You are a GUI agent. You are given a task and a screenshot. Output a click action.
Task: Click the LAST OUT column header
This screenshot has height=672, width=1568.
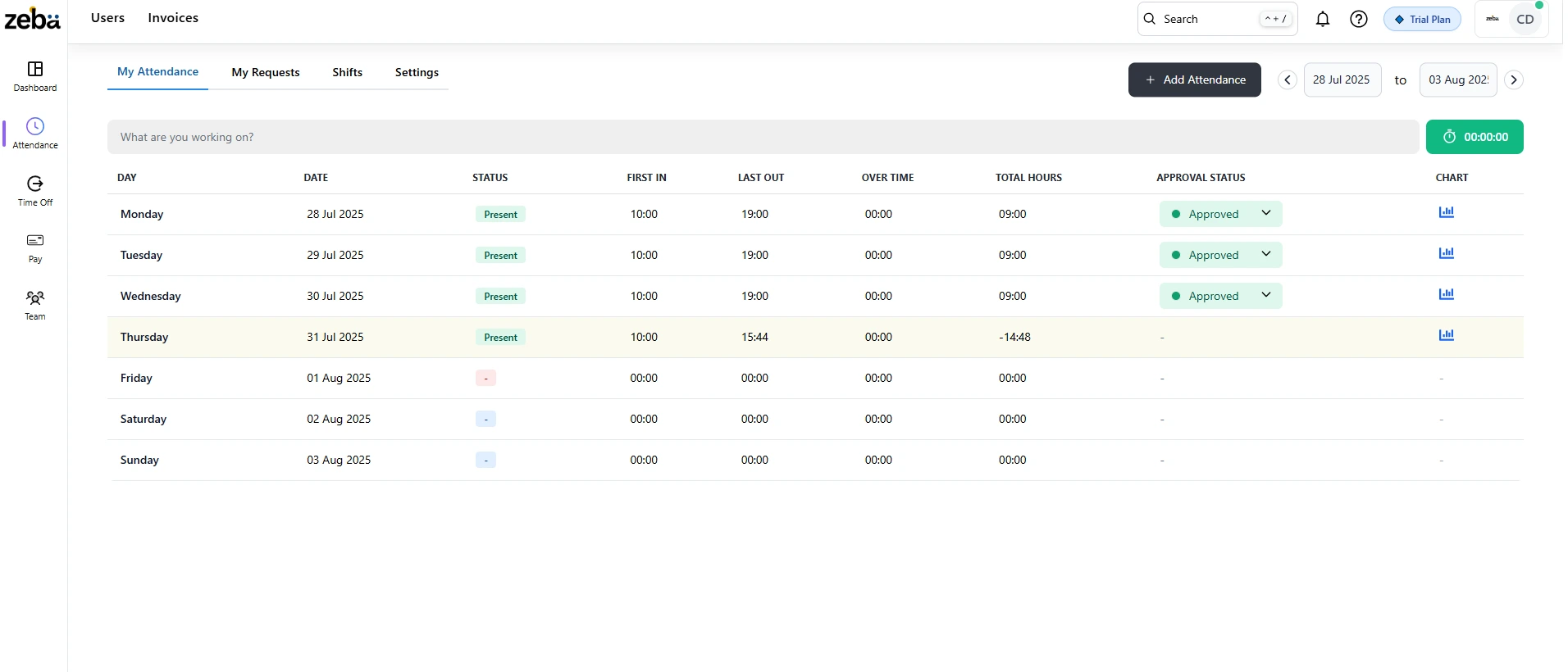tap(761, 177)
